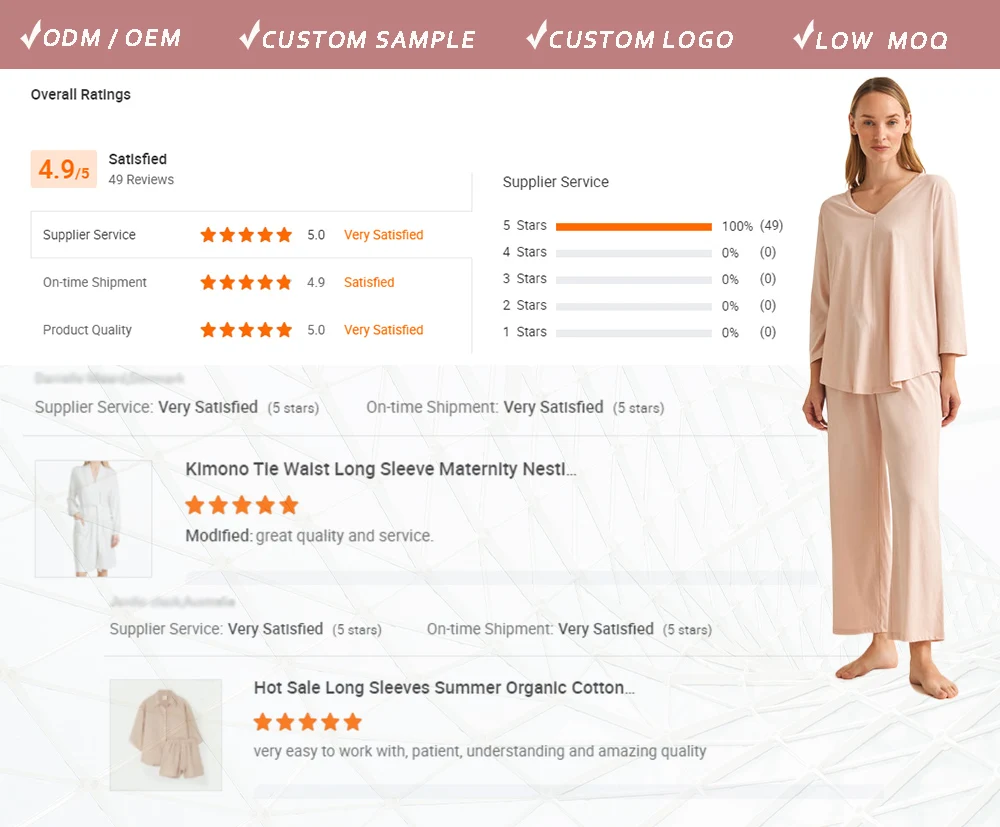
Task: Open Hot Sale Long Sleeves Summer Organic Cotton product
Action: coord(444,687)
